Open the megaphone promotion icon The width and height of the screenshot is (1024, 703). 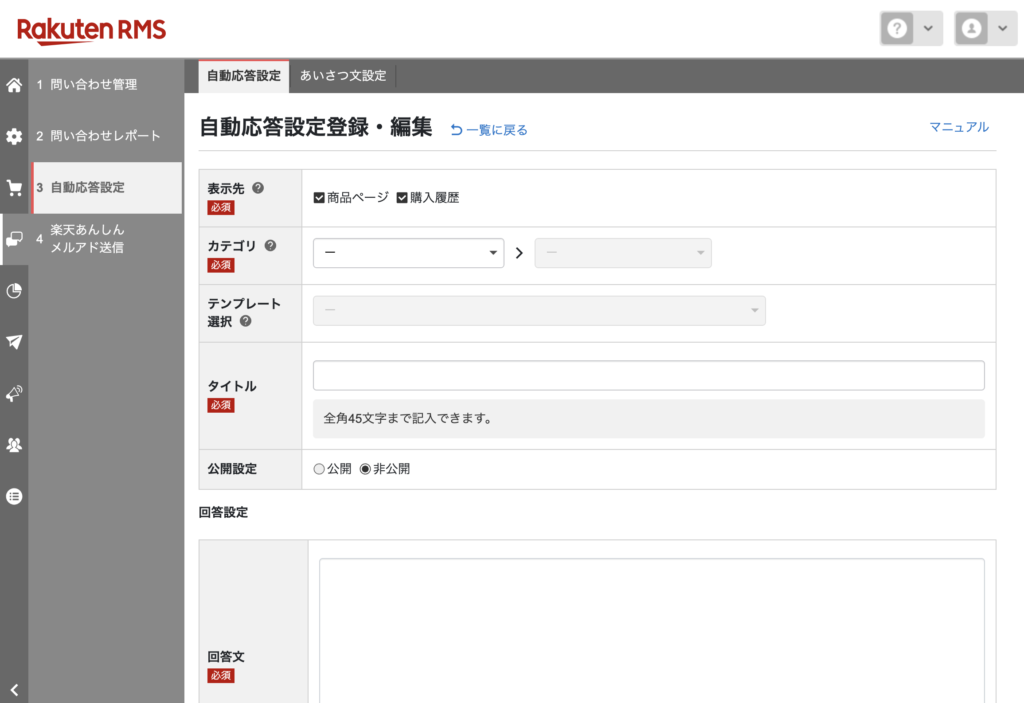14,393
